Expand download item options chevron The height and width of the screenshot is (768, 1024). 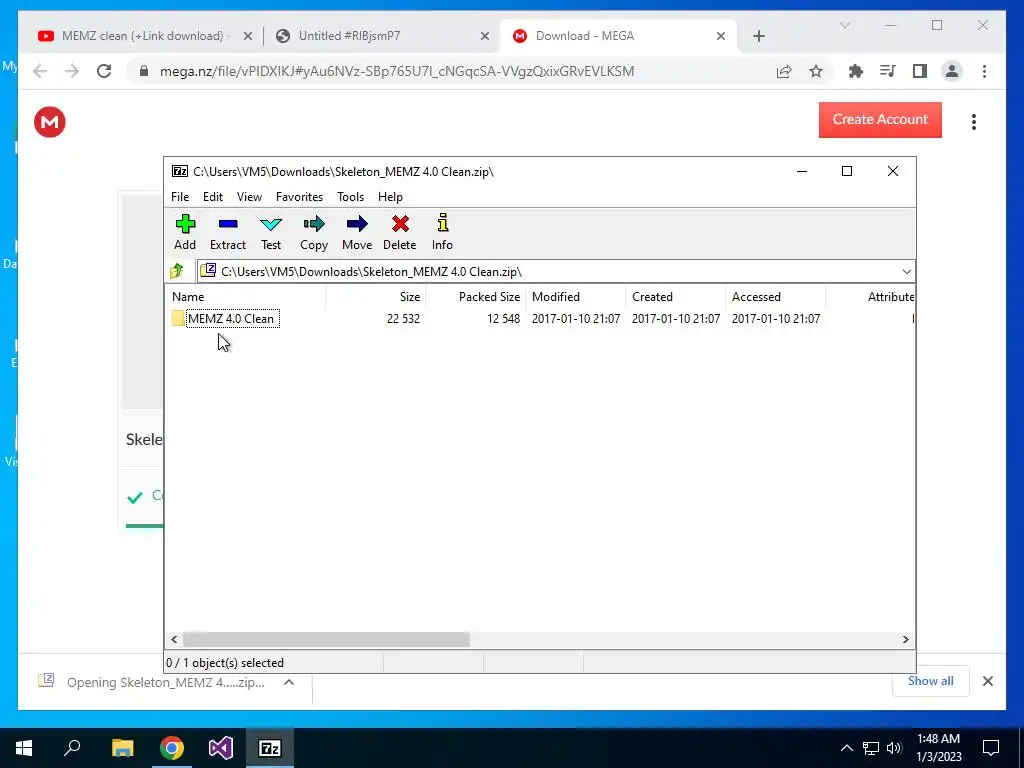click(x=289, y=682)
